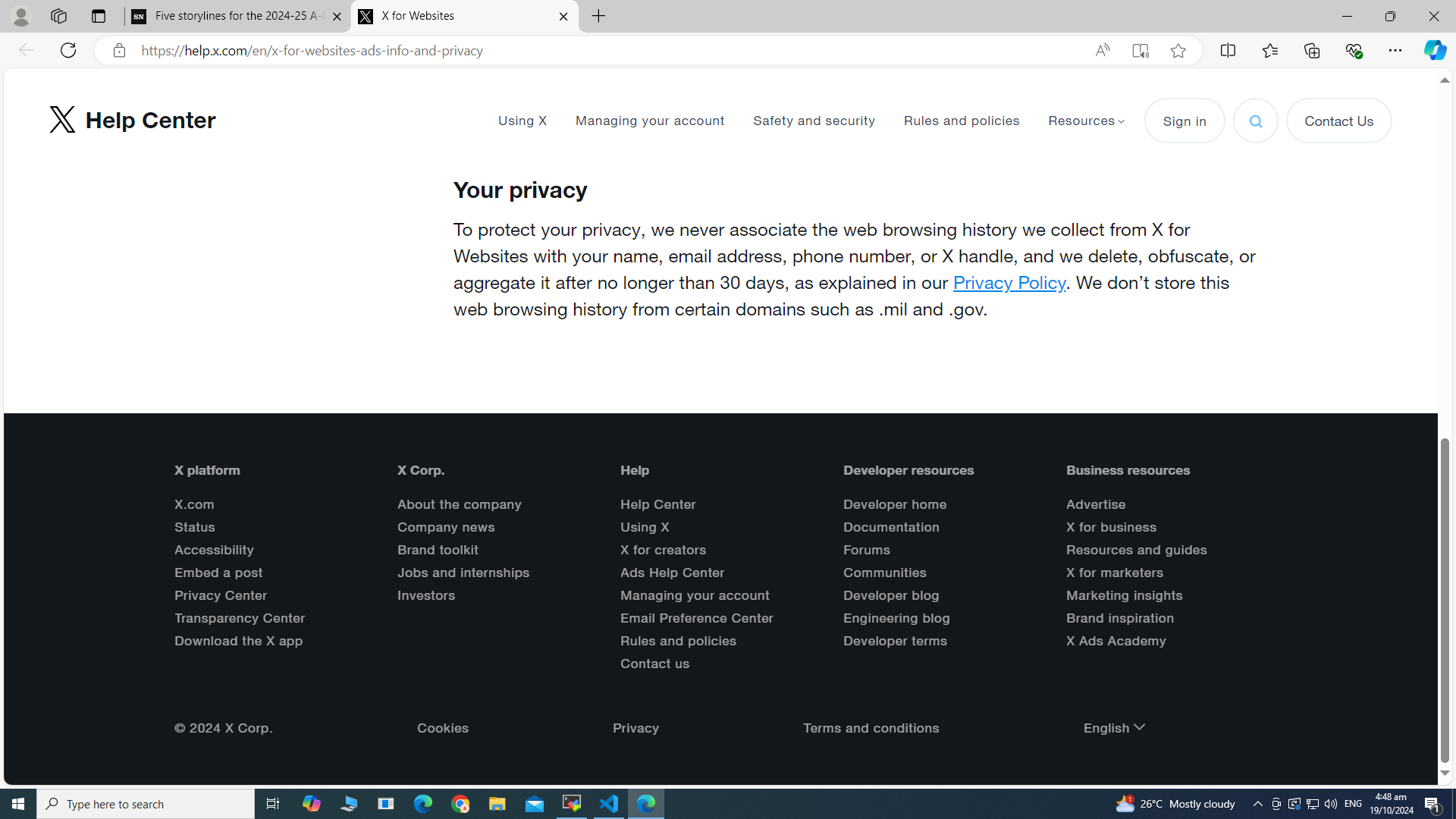Switch to the Five storylines tab
The width and height of the screenshot is (1456, 819).
pyautogui.click(x=227, y=16)
